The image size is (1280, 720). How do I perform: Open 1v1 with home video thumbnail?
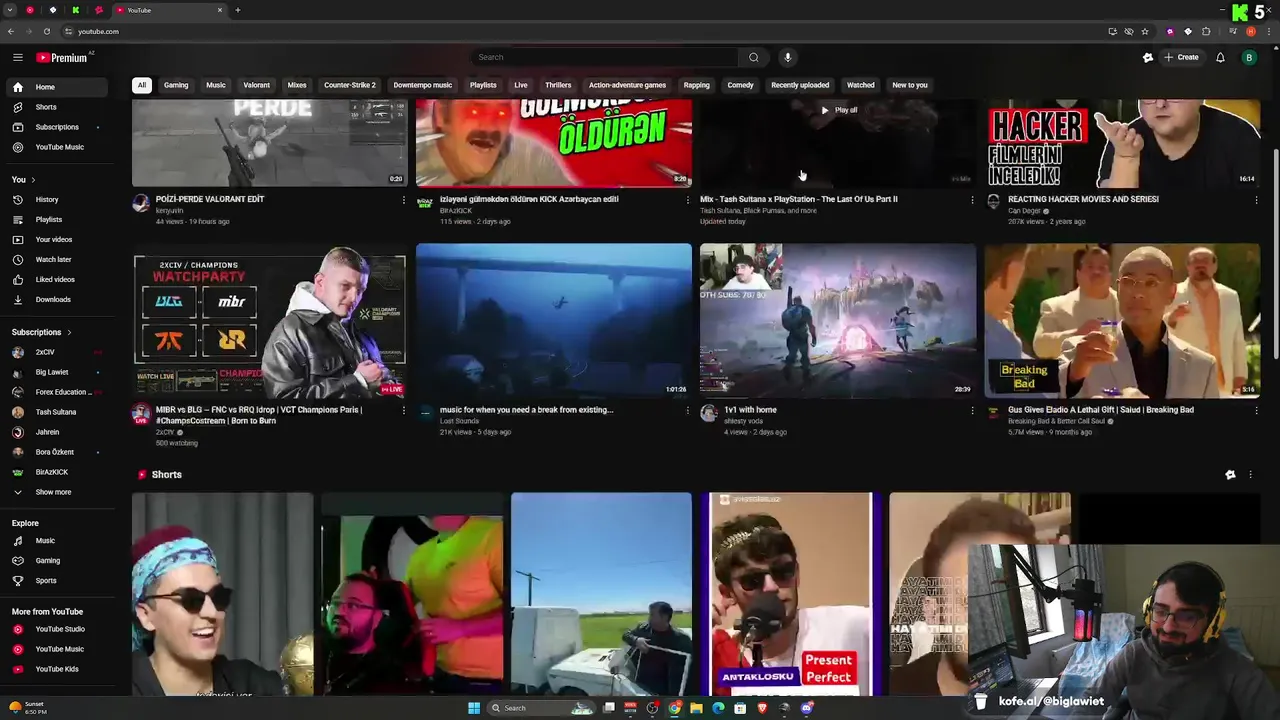click(838, 321)
